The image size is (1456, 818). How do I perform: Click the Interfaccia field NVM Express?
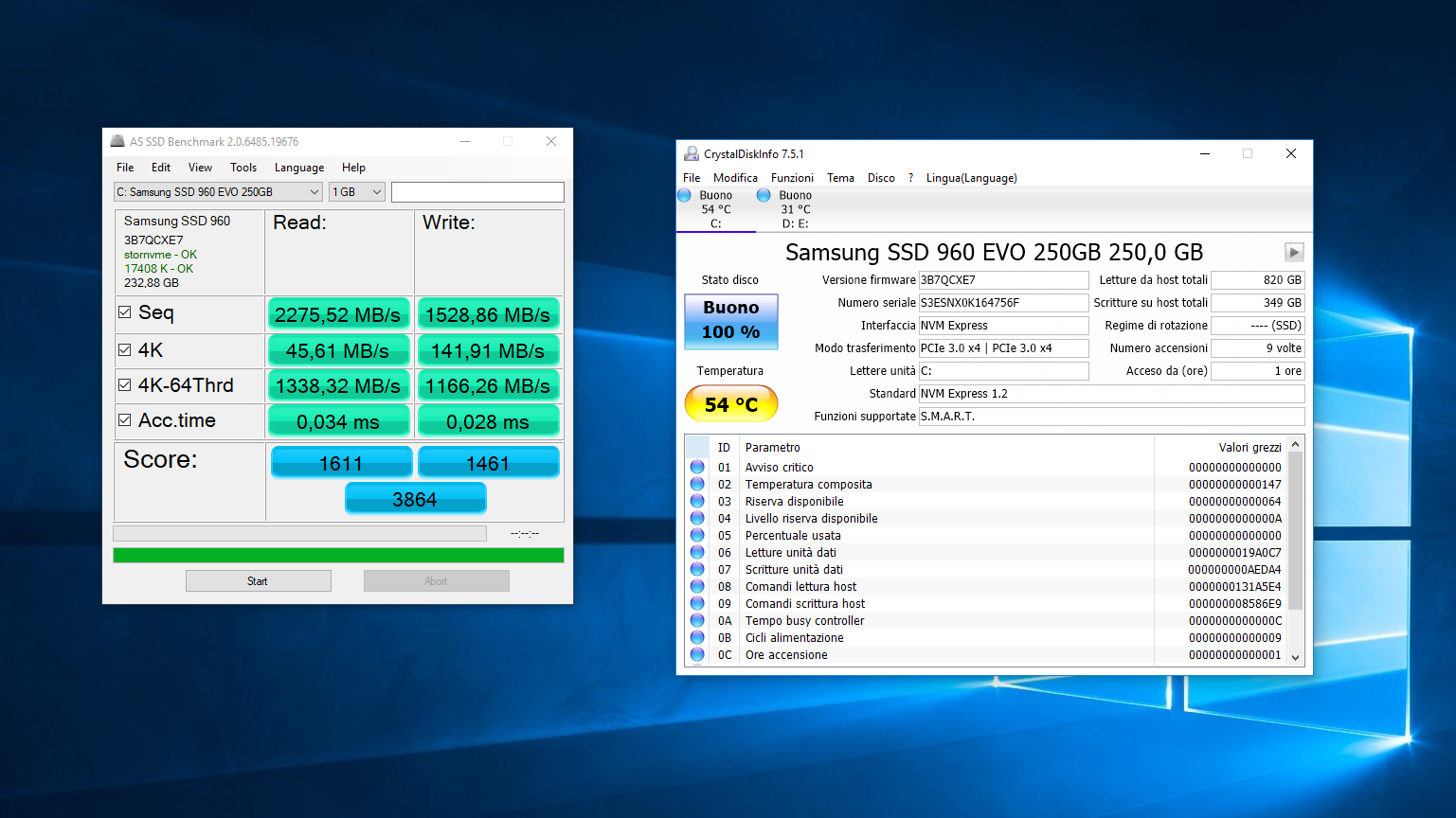[1003, 326]
